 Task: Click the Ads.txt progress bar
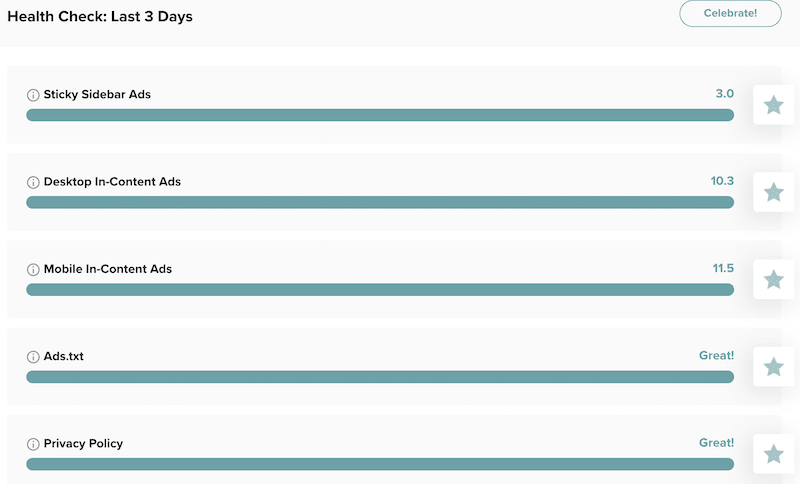pos(380,376)
